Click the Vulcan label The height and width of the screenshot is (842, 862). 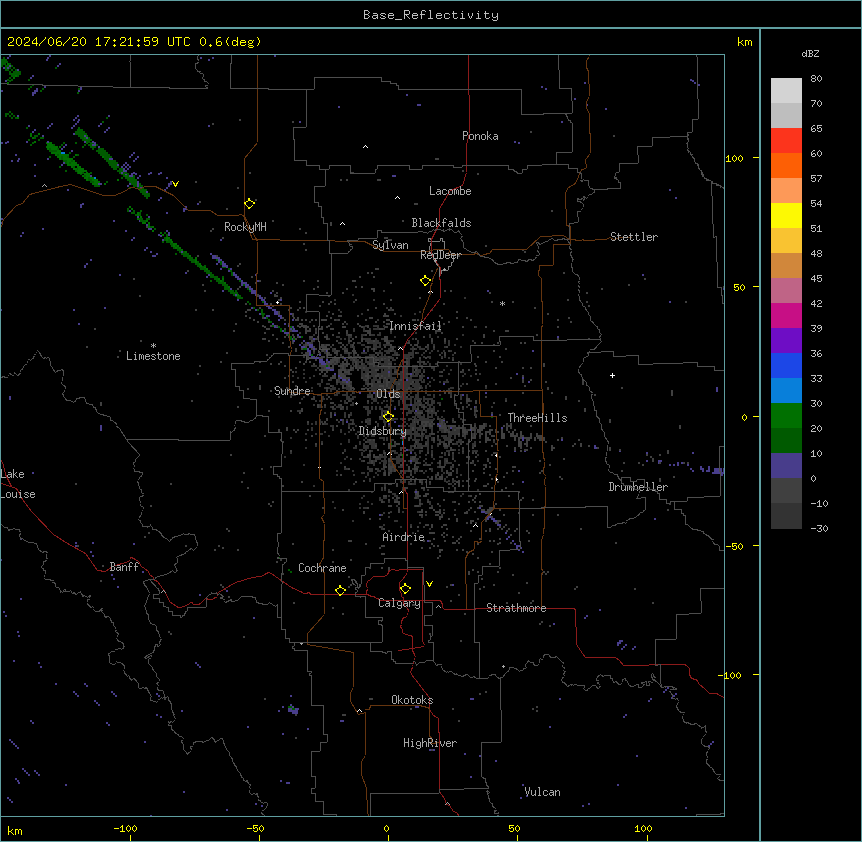(542, 792)
